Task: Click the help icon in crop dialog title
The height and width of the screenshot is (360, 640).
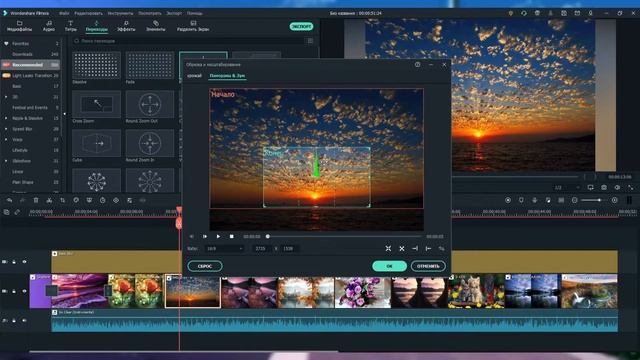Action: [418, 64]
